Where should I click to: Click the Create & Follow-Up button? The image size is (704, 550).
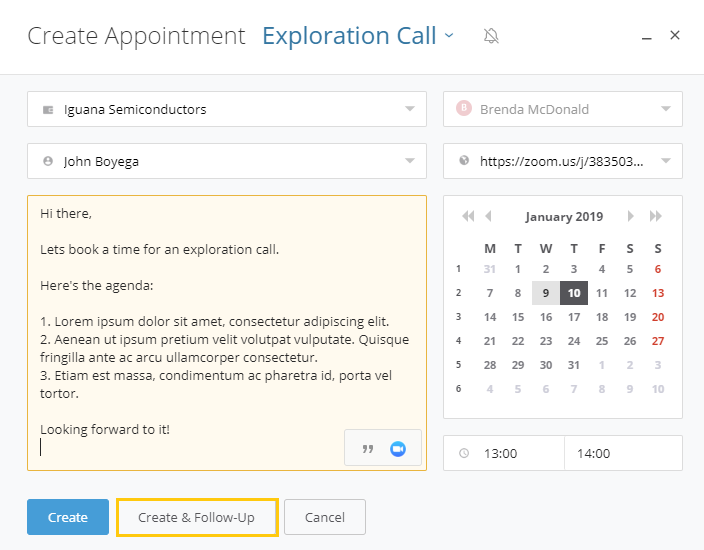[196, 517]
